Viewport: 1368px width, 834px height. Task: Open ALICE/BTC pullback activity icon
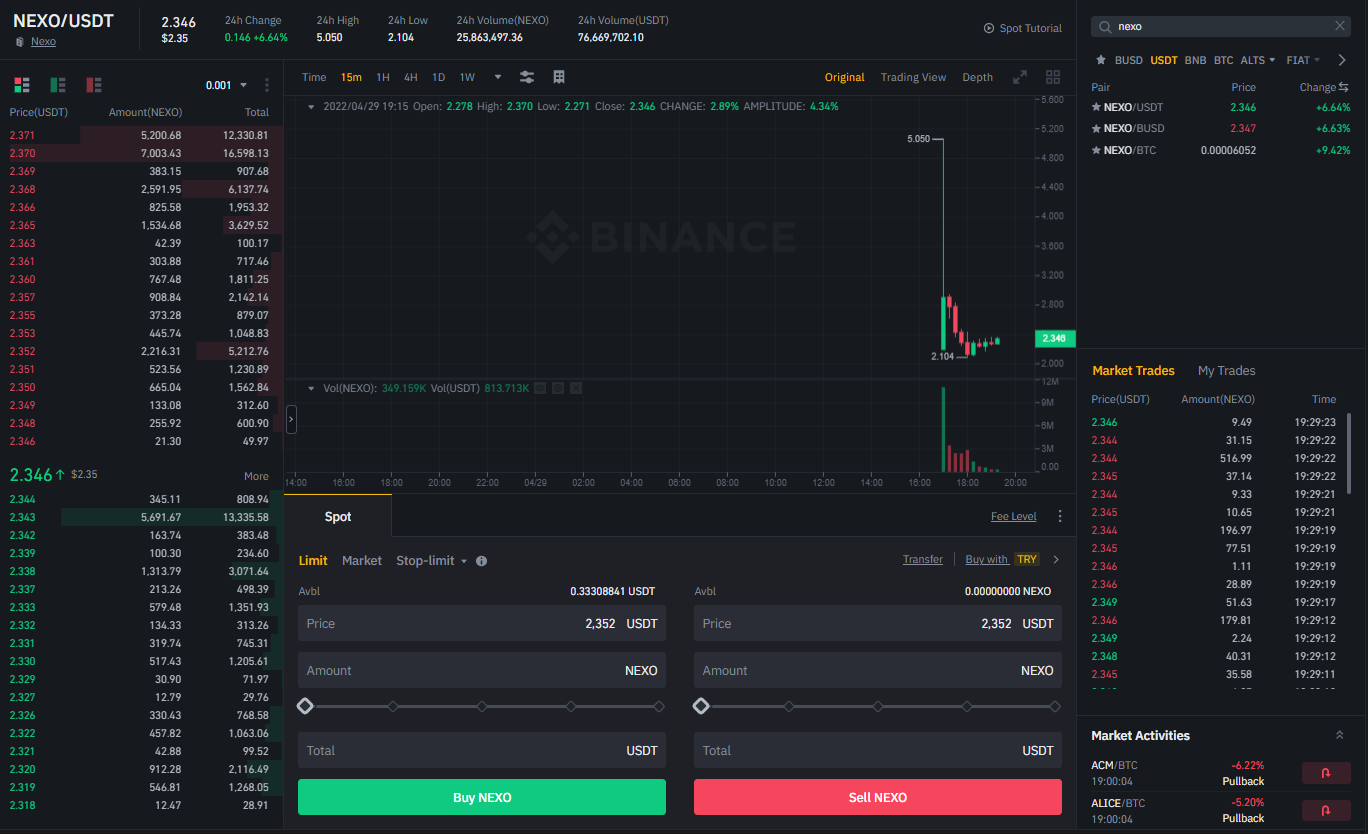point(1326,810)
